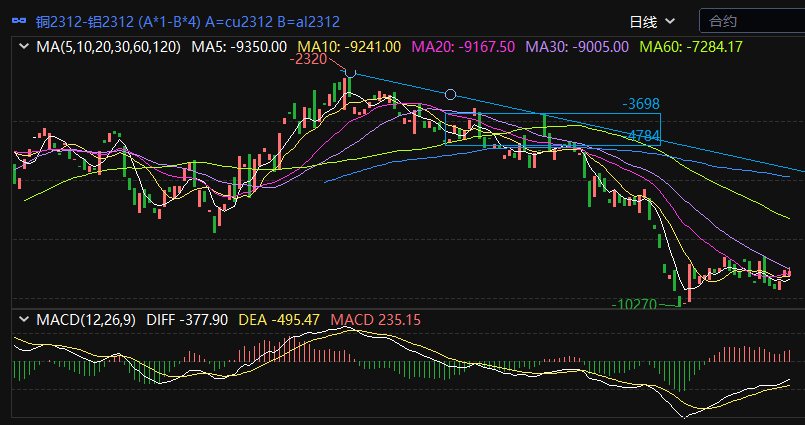This screenshot has width=805, height=425.
Task: Click the spread link icon before 铜2312-铝2312
Action: click(19, 20)
